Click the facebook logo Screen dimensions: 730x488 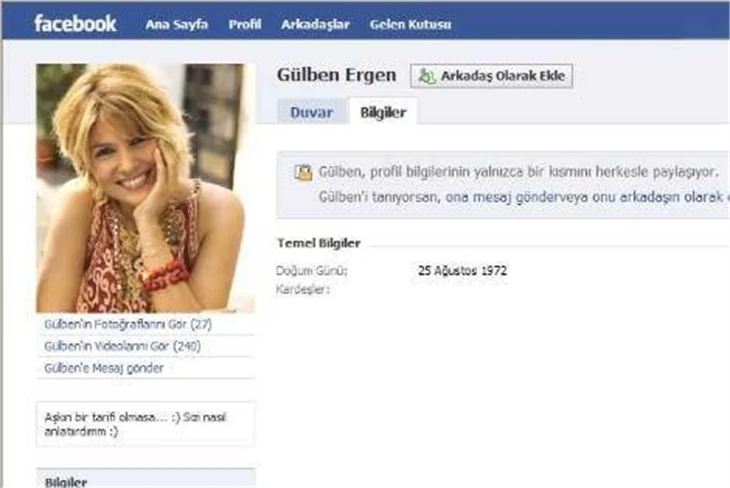[75, 23]
